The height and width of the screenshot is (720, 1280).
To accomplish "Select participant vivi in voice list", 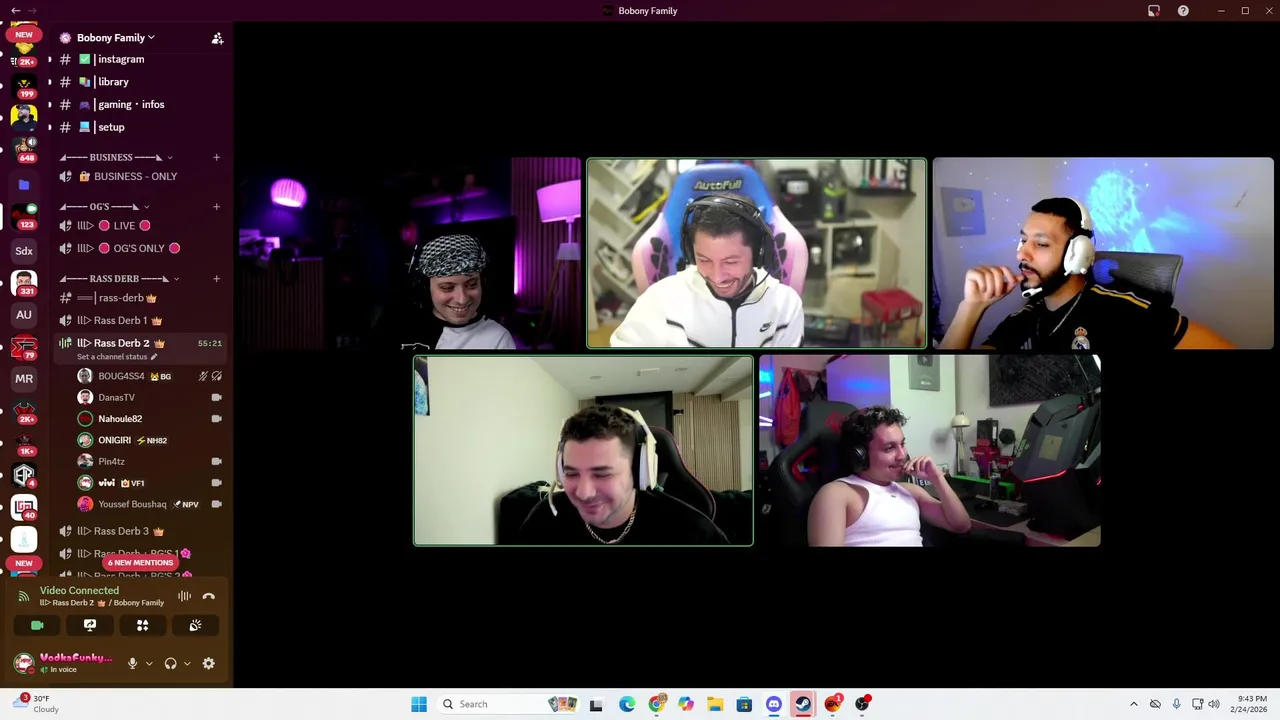I will click(x=150, y=483).
